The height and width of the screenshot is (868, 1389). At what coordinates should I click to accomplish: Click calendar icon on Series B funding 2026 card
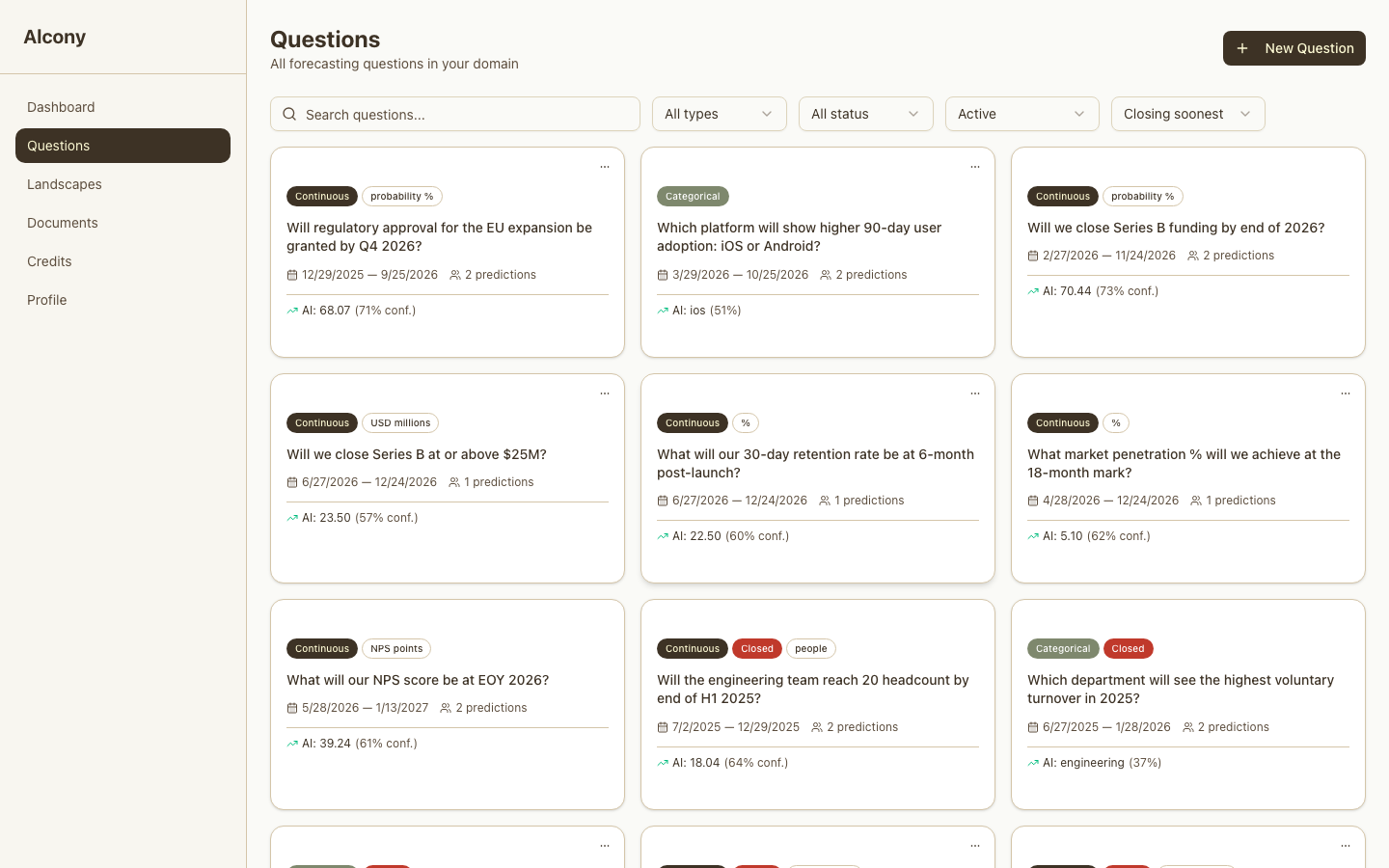(1033, 256)
